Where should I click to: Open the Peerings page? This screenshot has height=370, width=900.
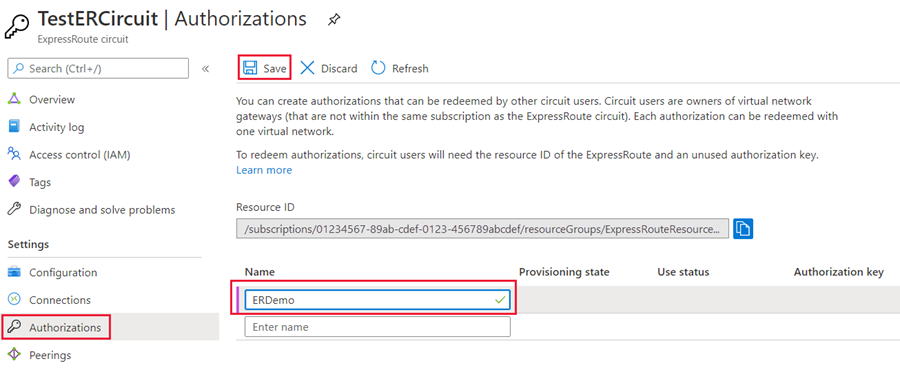tap(50, 355)
